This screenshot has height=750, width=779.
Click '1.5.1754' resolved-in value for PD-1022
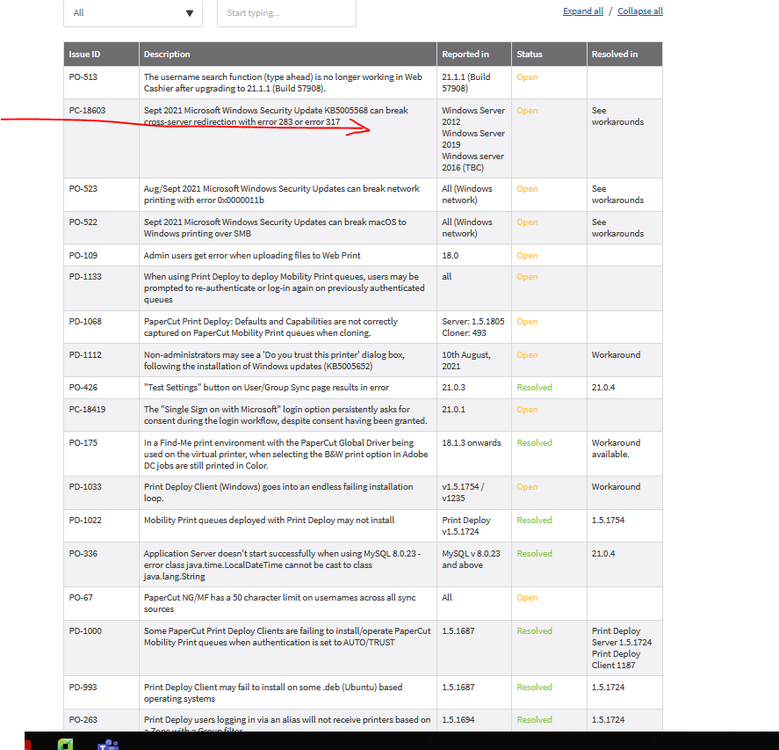click(x=608, y=520)
